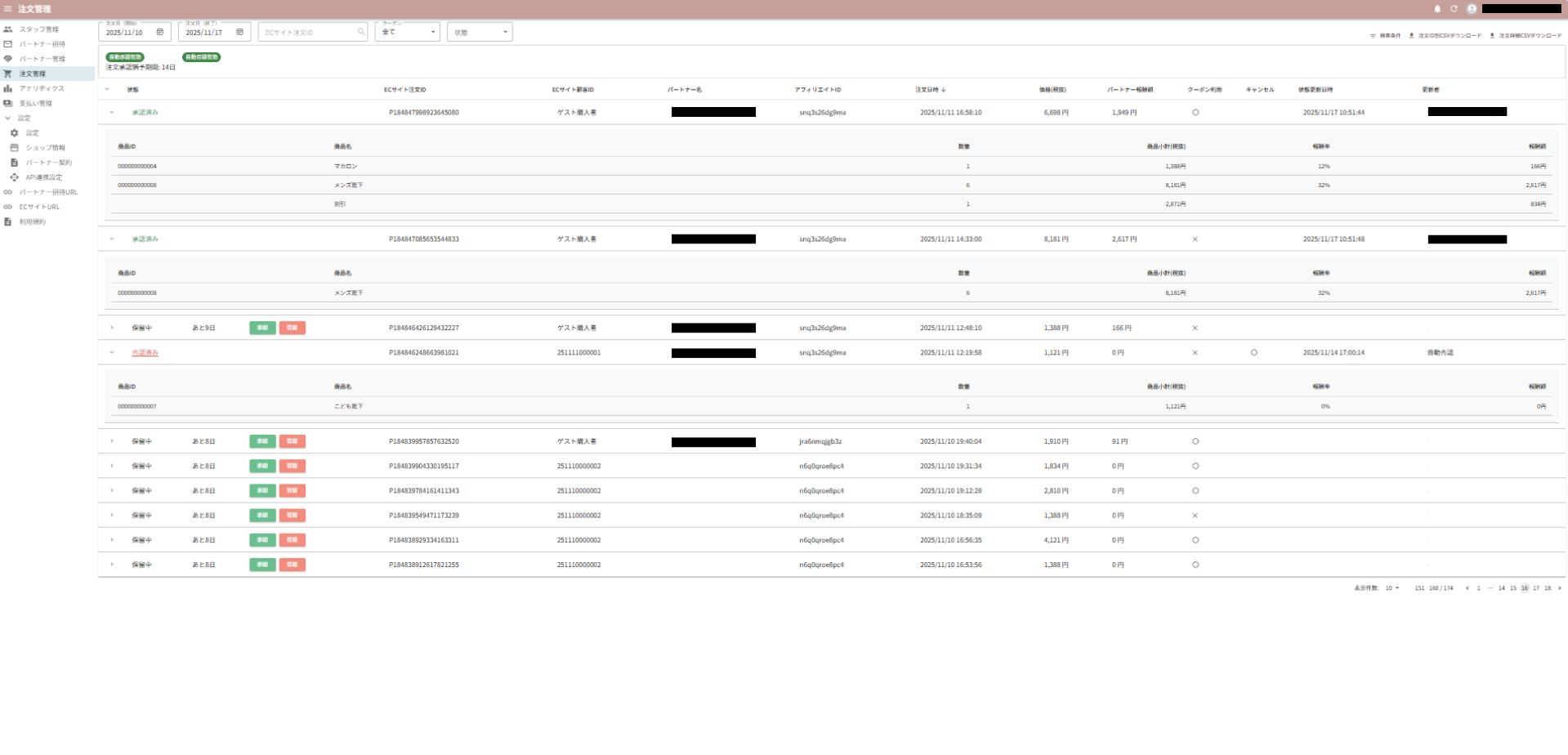The height and width of the screenshot is (755, 1568).
Task: Collapse order row P184847998923645080
Action: (112, 113)
